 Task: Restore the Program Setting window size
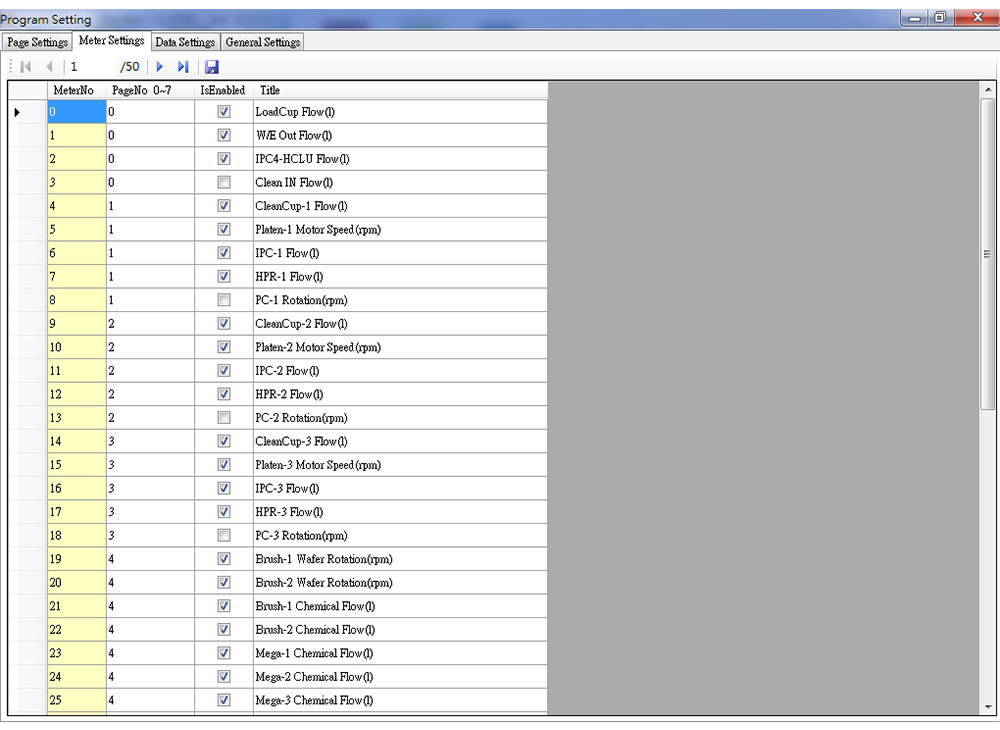[940, 18]
